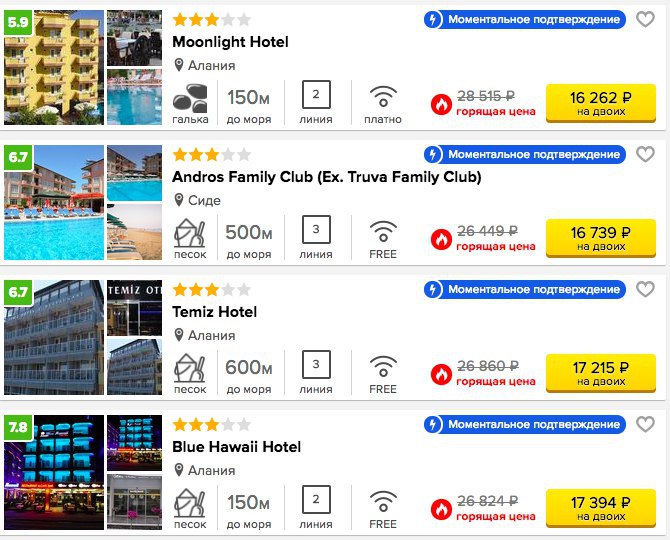The height and width of the screenshot is (540, 670).
Task: Click free Wi-Fi icon for Temiz Hotel
Action: click(383, 366)
